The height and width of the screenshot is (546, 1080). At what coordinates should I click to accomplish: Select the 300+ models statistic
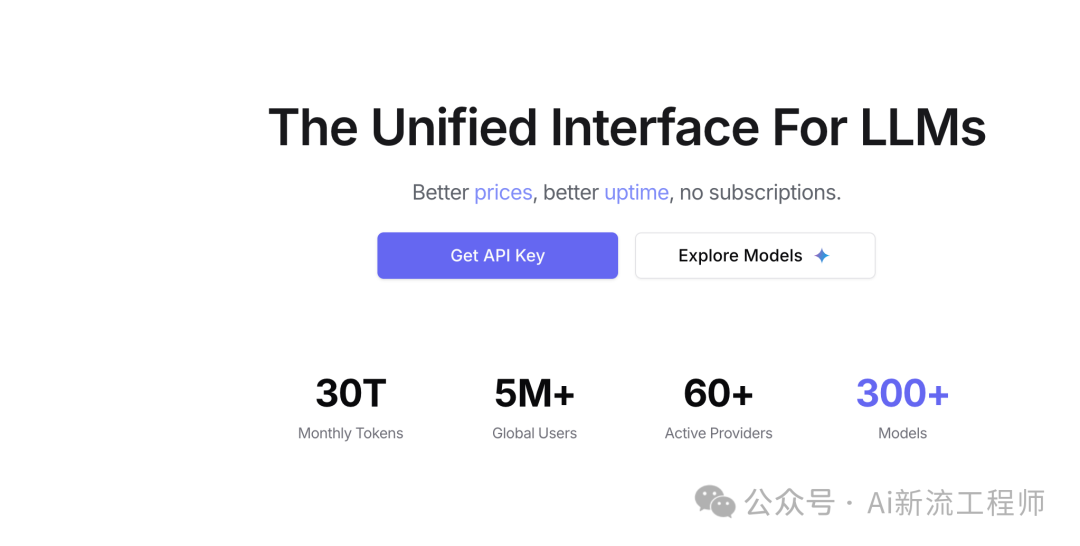point(902,394)
